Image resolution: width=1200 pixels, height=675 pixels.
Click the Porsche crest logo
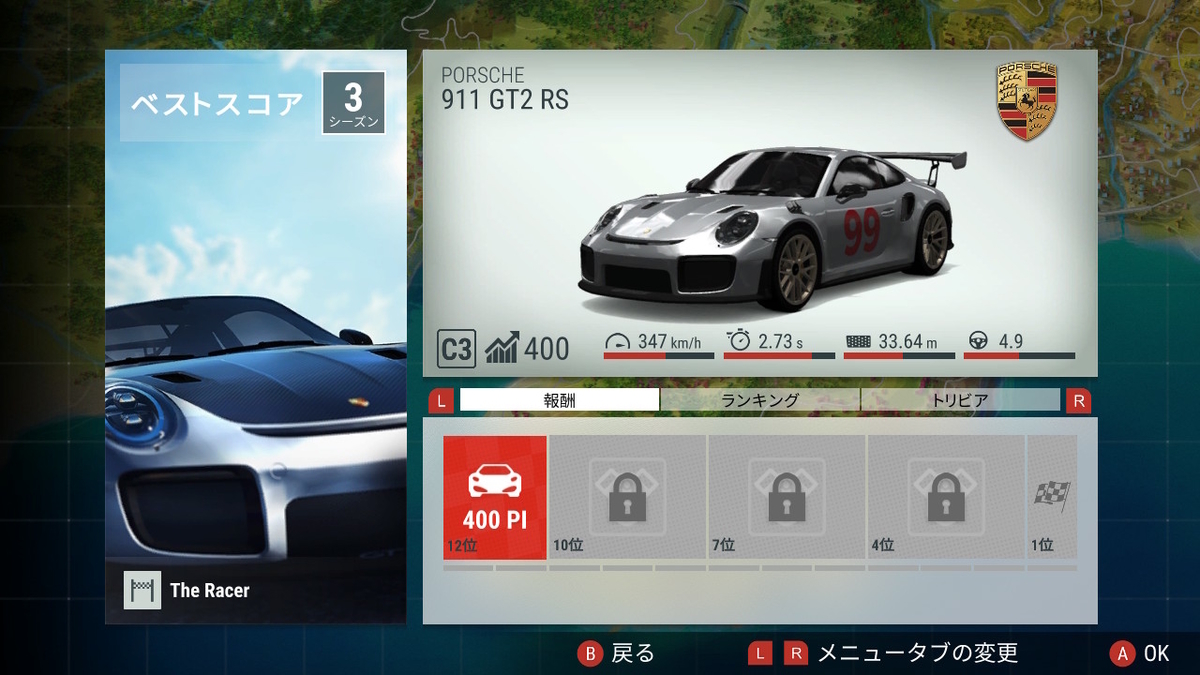point(1026,102)
